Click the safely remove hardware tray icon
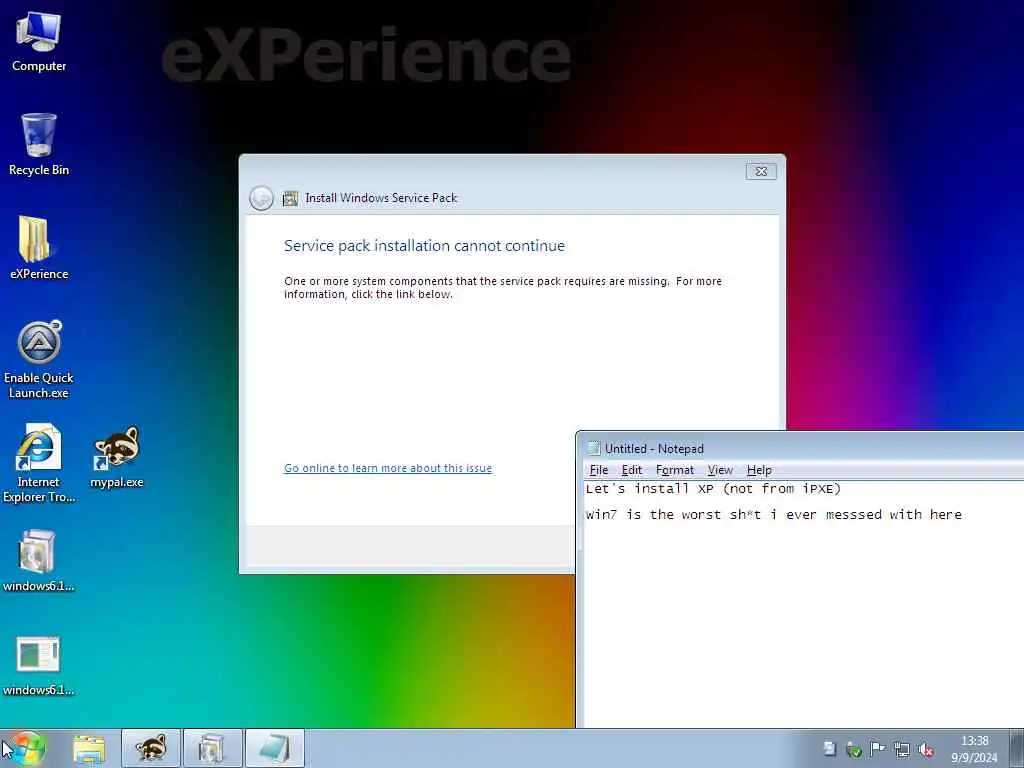 853,749
